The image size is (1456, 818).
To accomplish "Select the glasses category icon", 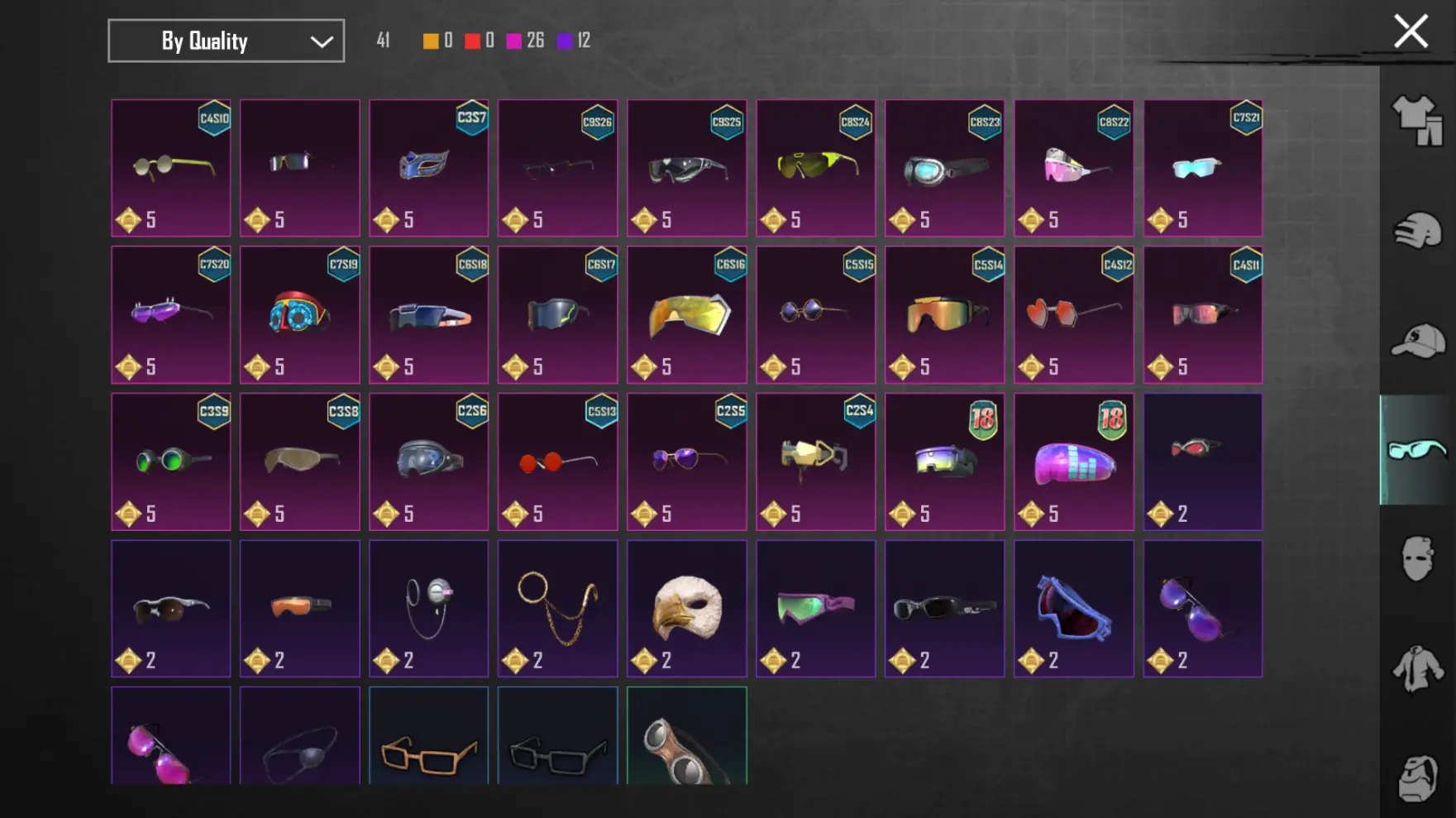I will [x=1417, y=450].
